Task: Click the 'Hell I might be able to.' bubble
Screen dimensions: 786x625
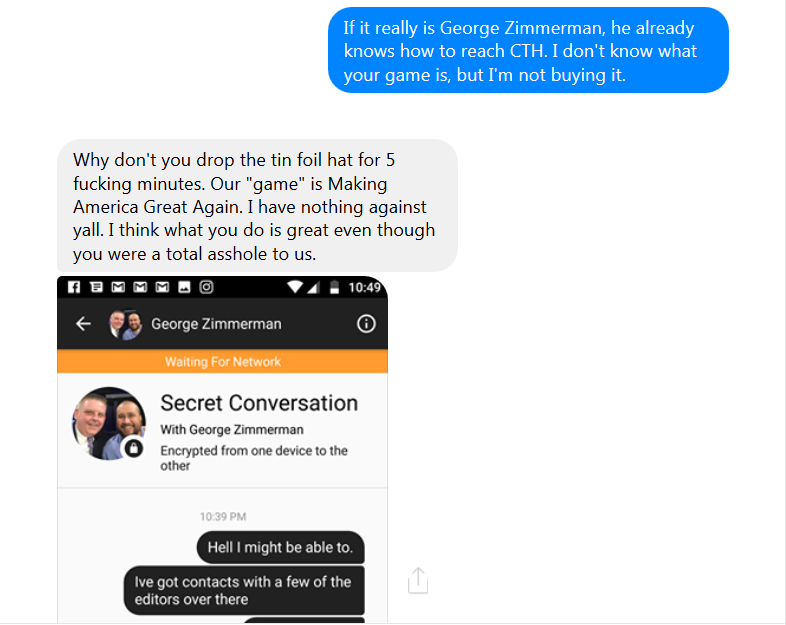Action: point(280,547)
